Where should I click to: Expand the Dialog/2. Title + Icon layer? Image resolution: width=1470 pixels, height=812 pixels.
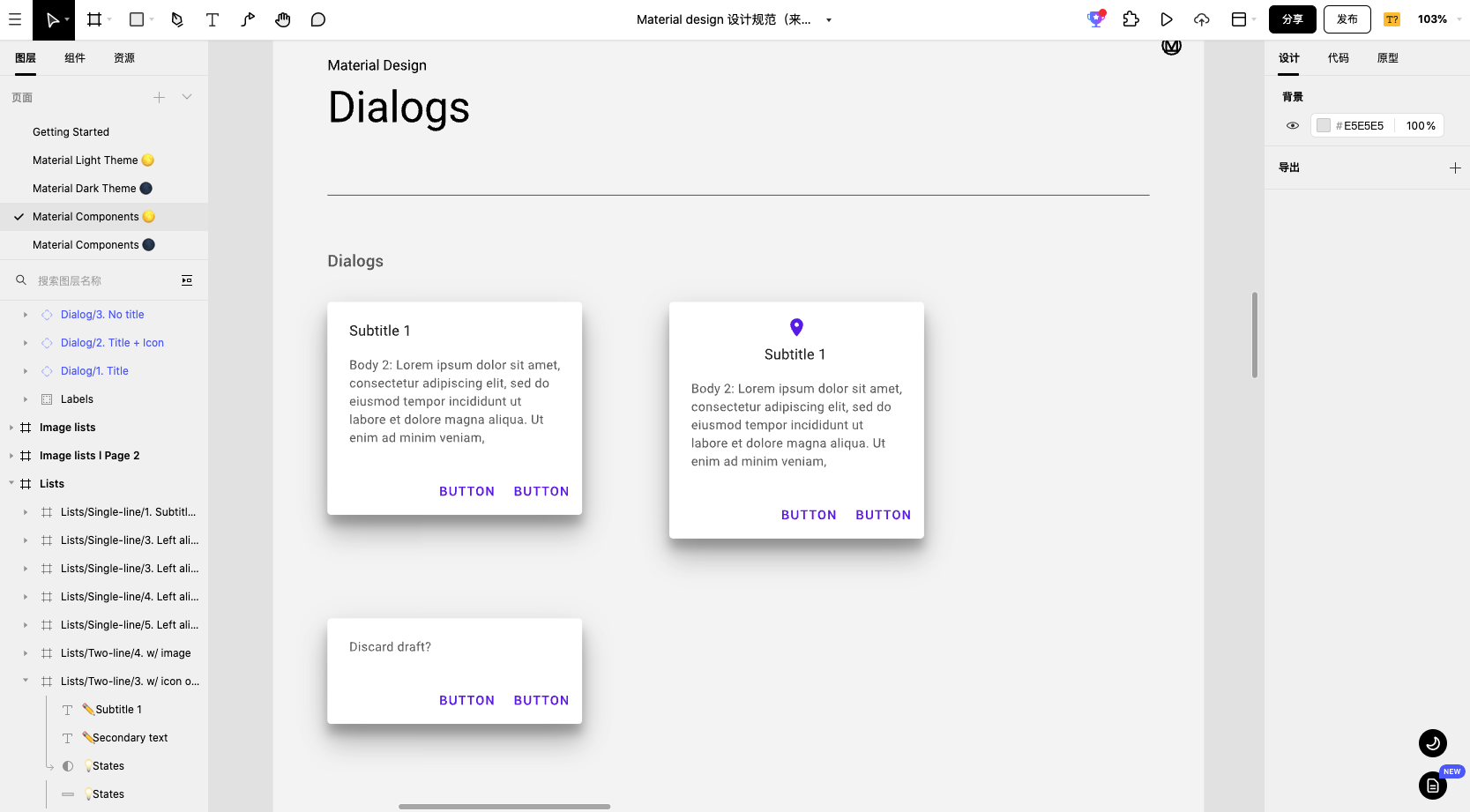(x=26, y=343)
